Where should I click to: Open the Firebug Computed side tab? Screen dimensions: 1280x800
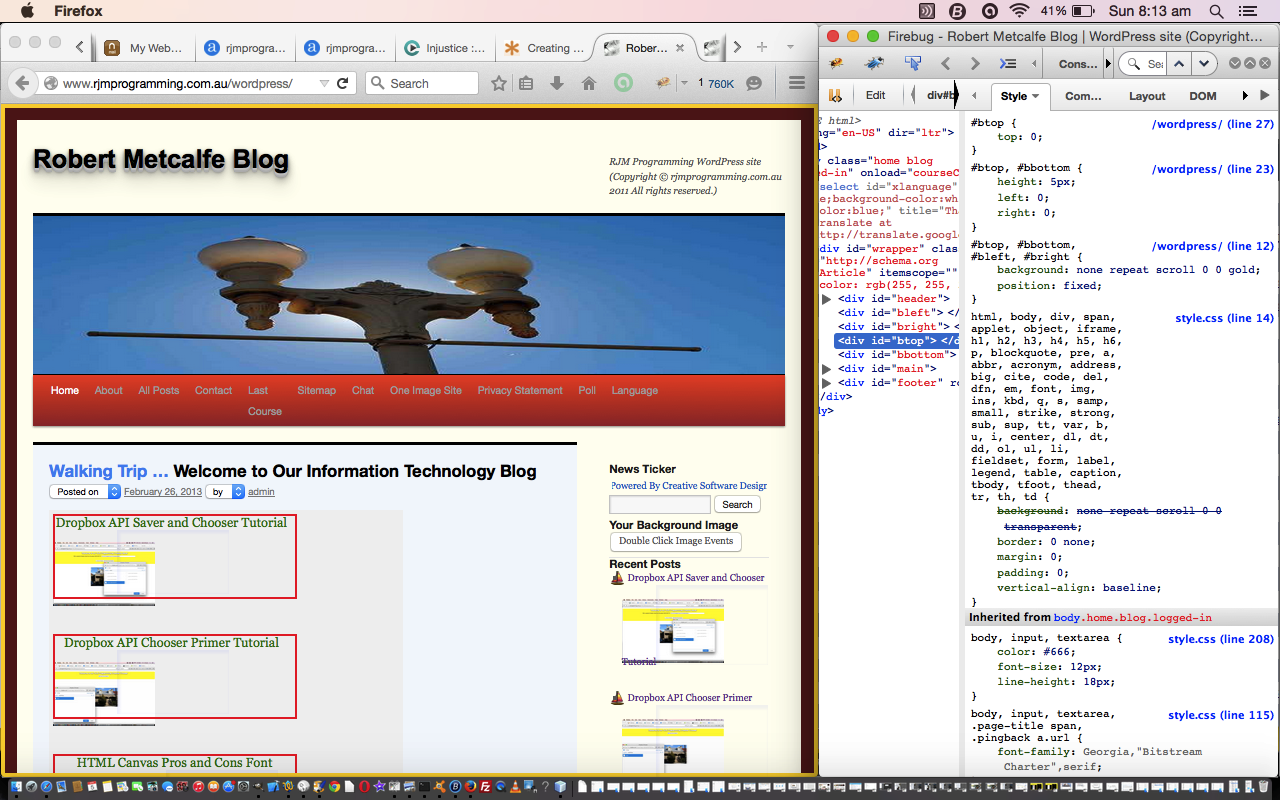point(1083,96)
